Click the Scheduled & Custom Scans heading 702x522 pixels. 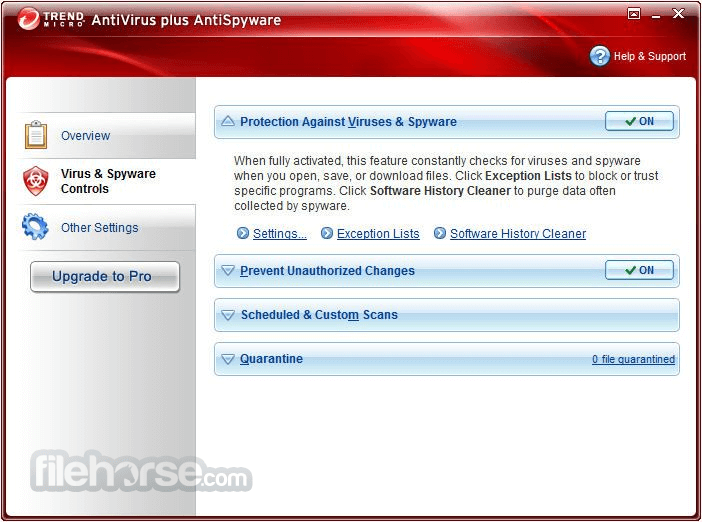(319, 315)
